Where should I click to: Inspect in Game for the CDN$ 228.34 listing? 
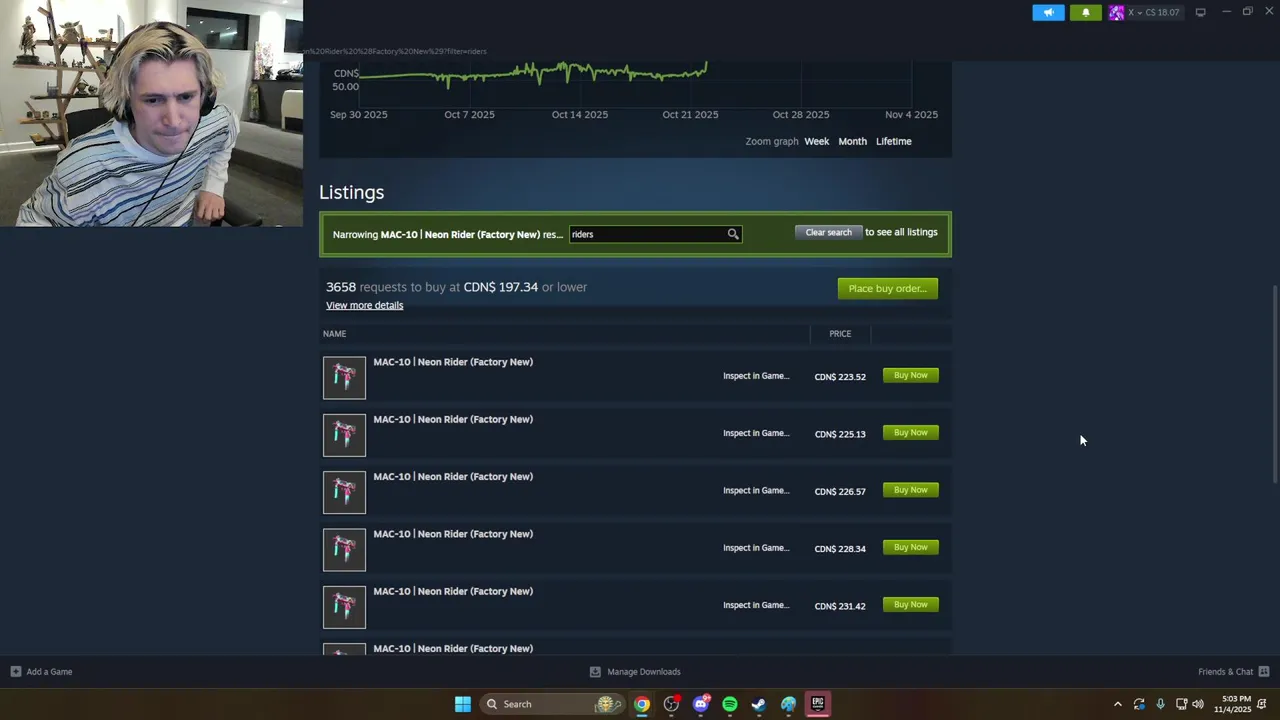click(756, 548)
